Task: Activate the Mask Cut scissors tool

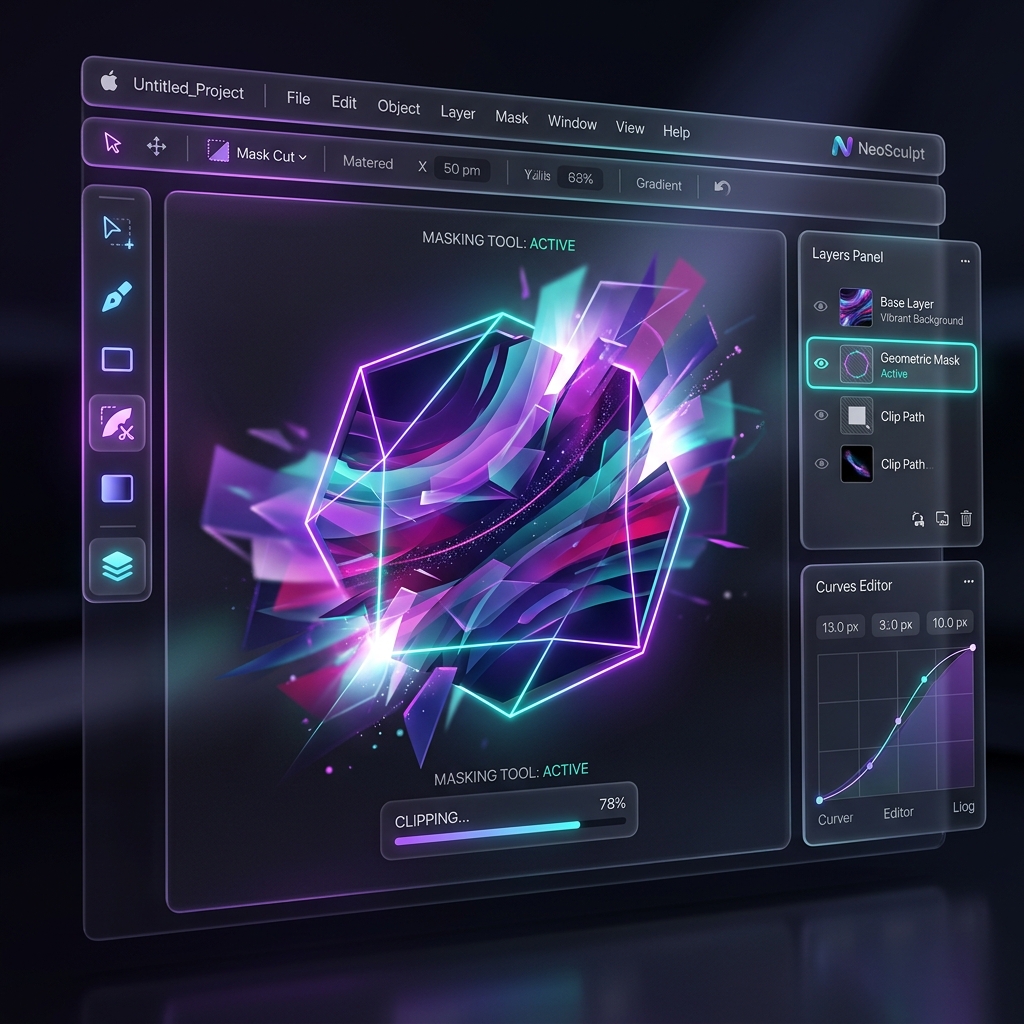Action: tap(118, 423)
